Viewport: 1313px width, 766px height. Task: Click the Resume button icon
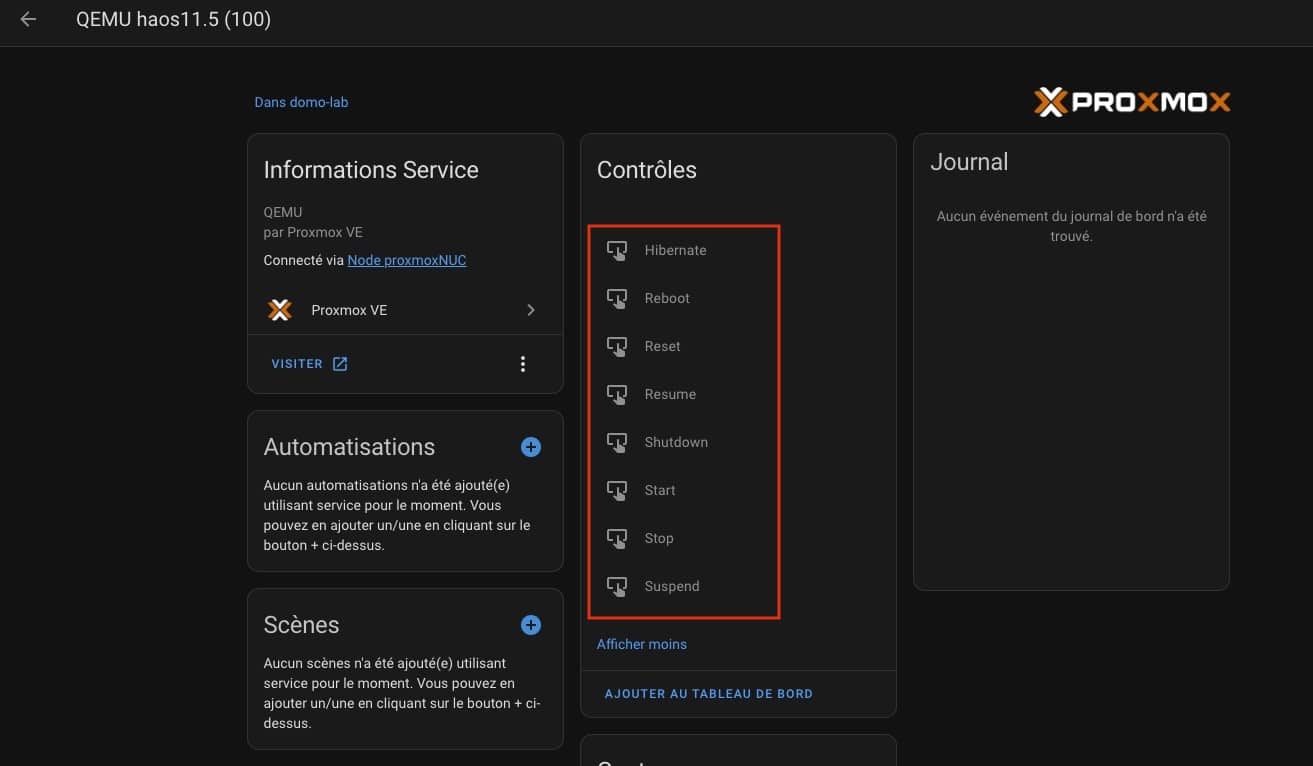tap(617, 394)
